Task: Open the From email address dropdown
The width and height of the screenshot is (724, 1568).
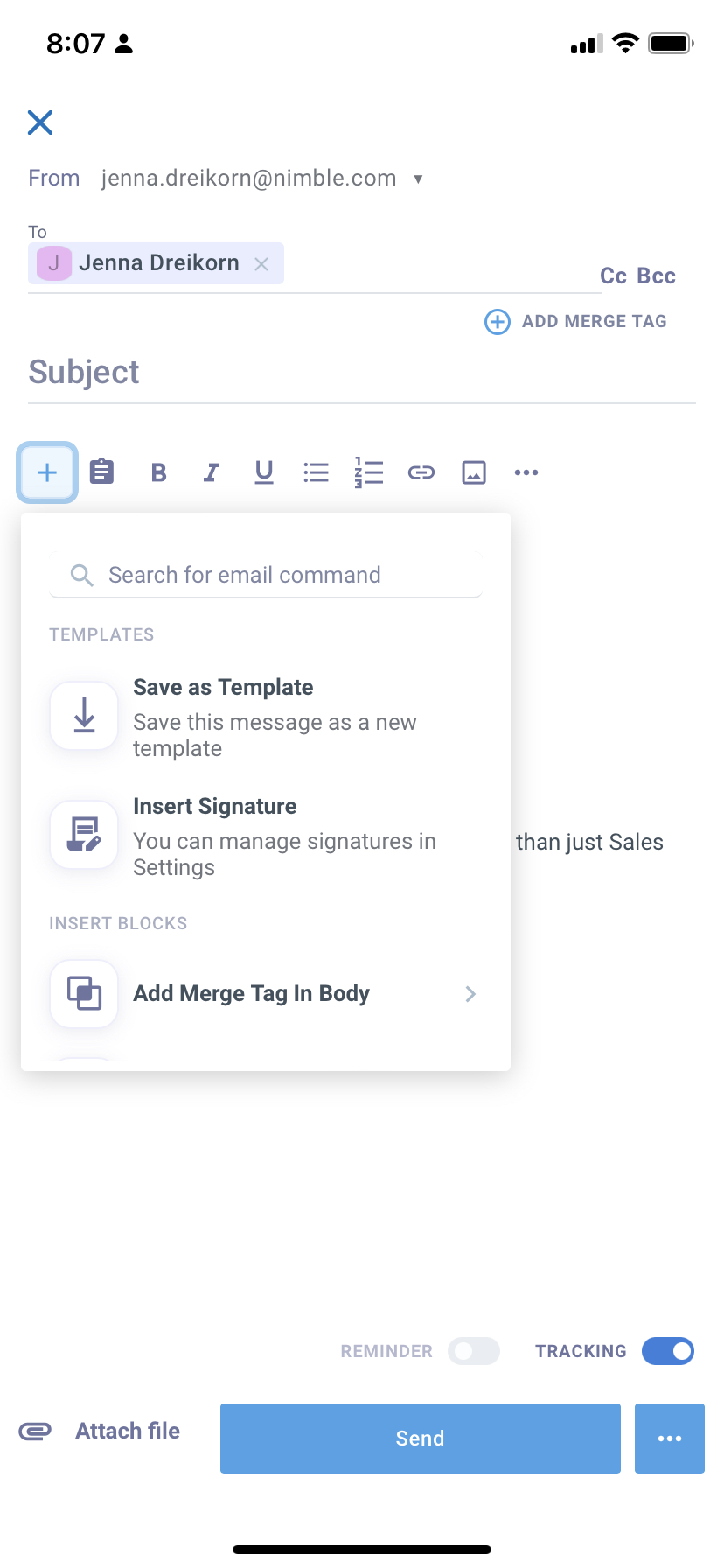Action: point(418,179)
